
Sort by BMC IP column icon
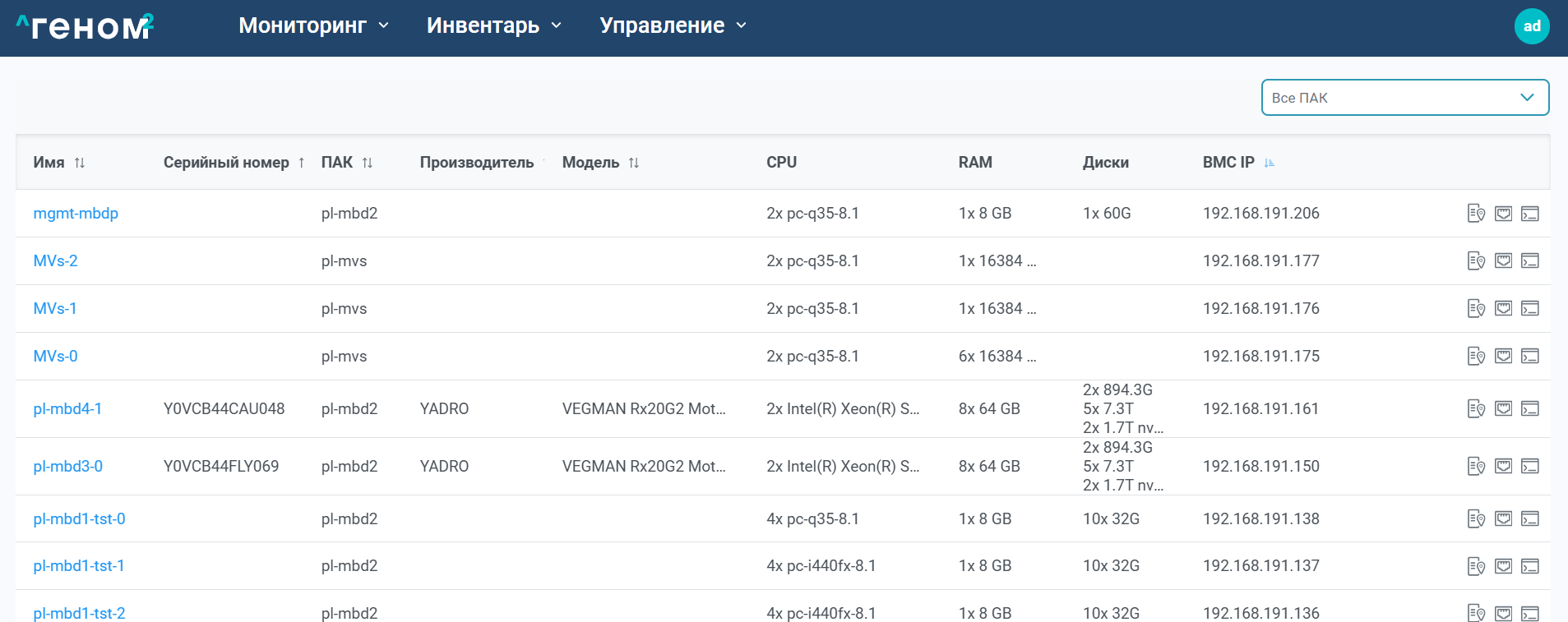point(1269,163)
